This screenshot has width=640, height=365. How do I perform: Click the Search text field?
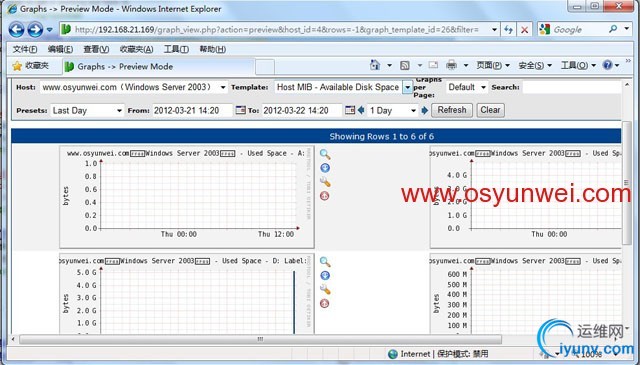tap(572, 87)
